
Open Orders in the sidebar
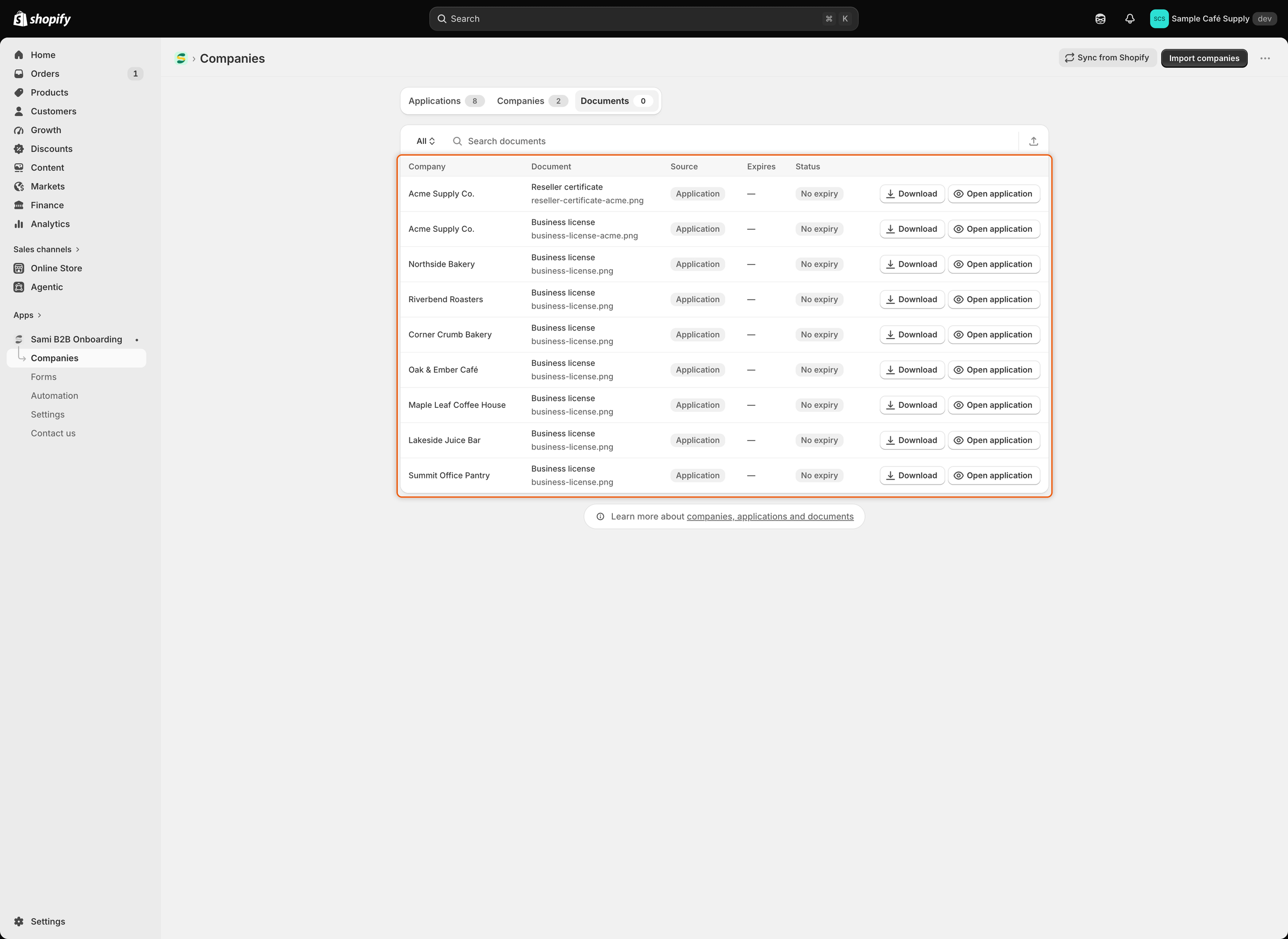click(x=77, y=74)
